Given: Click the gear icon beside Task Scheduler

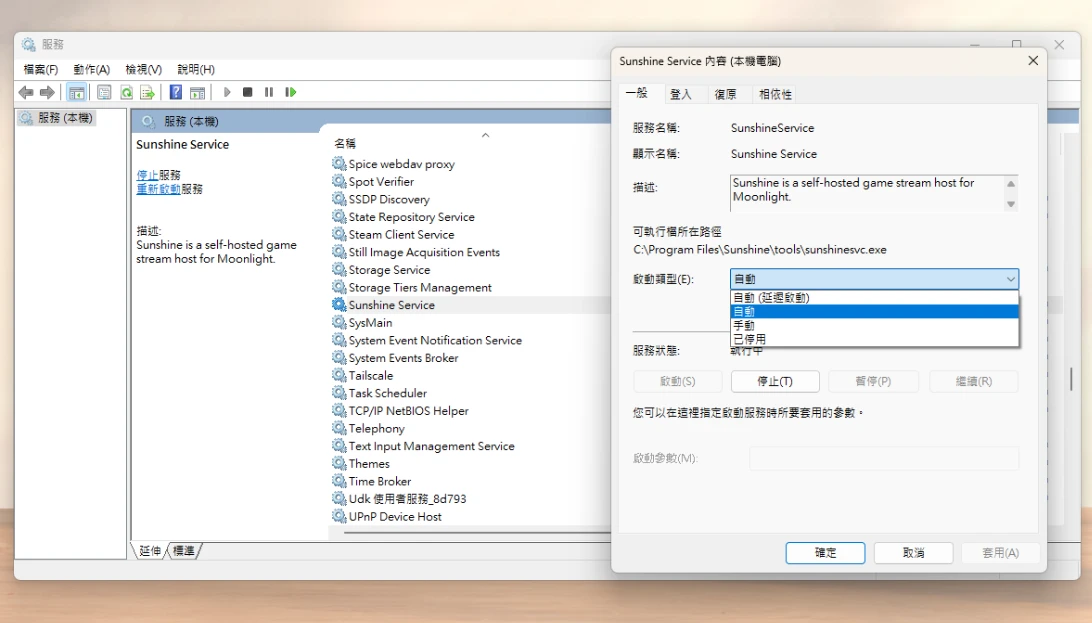Looking at the screenshot, I should [x=339, y=393].
